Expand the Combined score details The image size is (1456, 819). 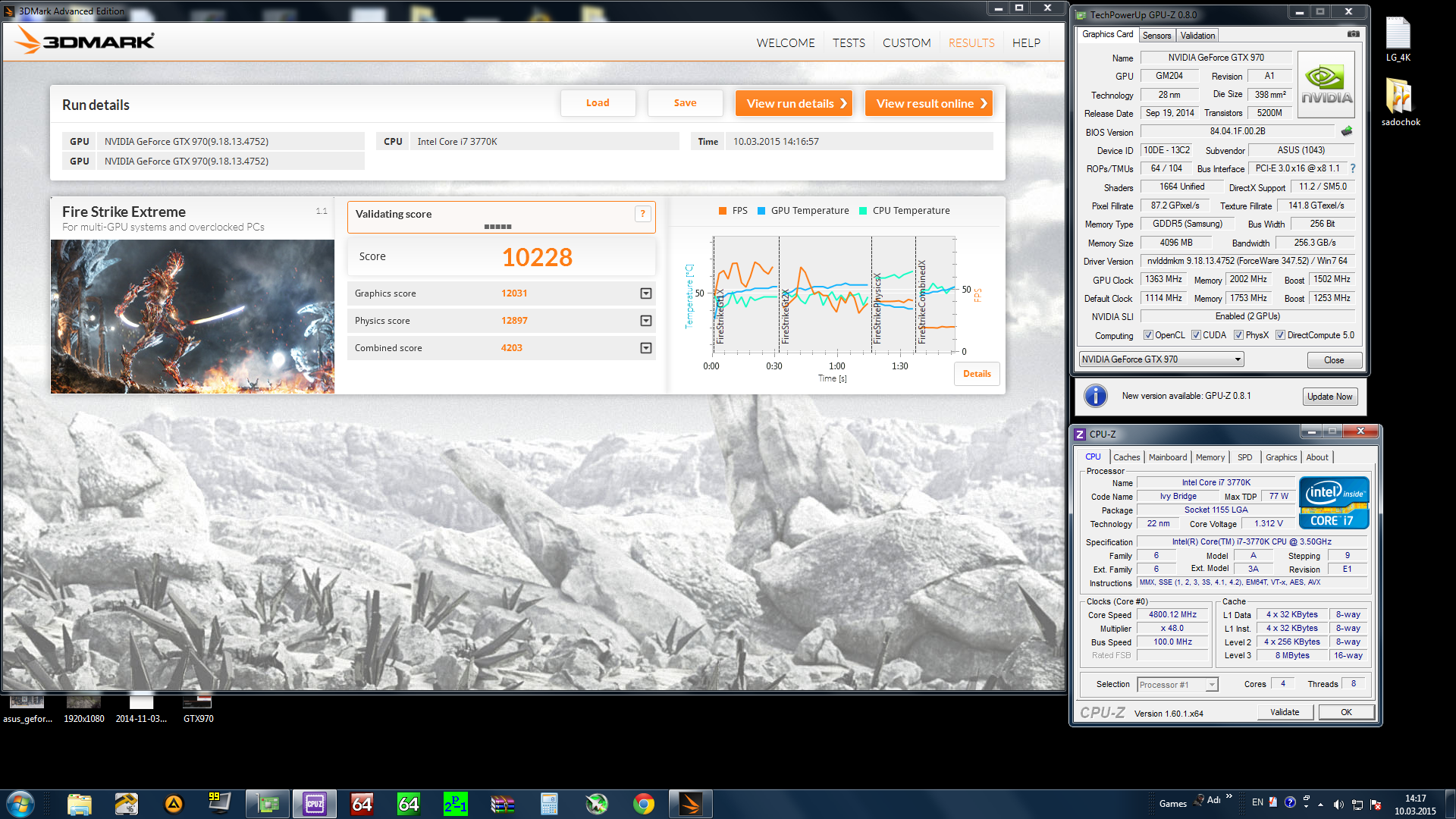click(x=646, y=348)
